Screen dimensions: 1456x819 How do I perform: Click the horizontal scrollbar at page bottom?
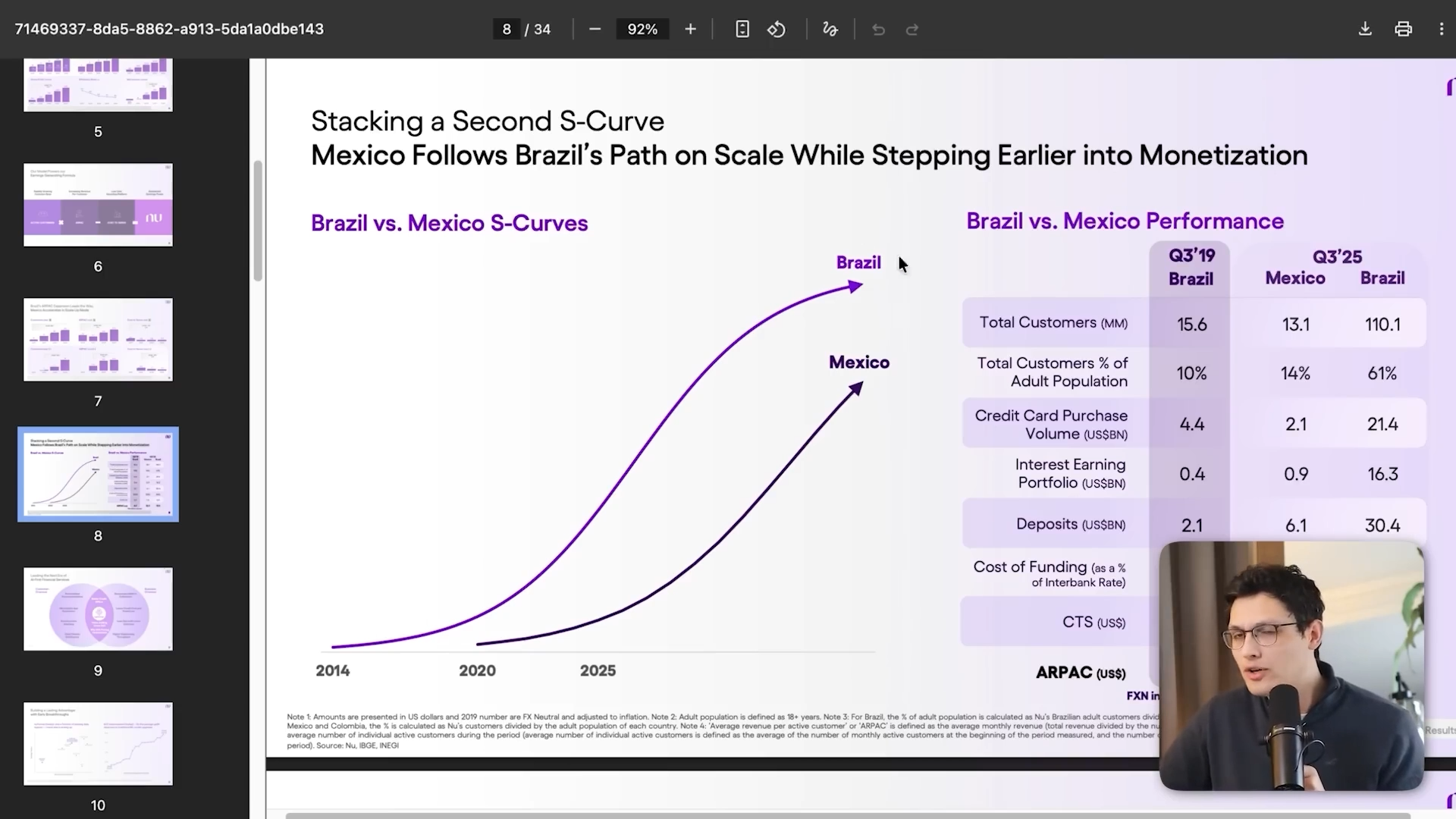(x=848, y=816)
